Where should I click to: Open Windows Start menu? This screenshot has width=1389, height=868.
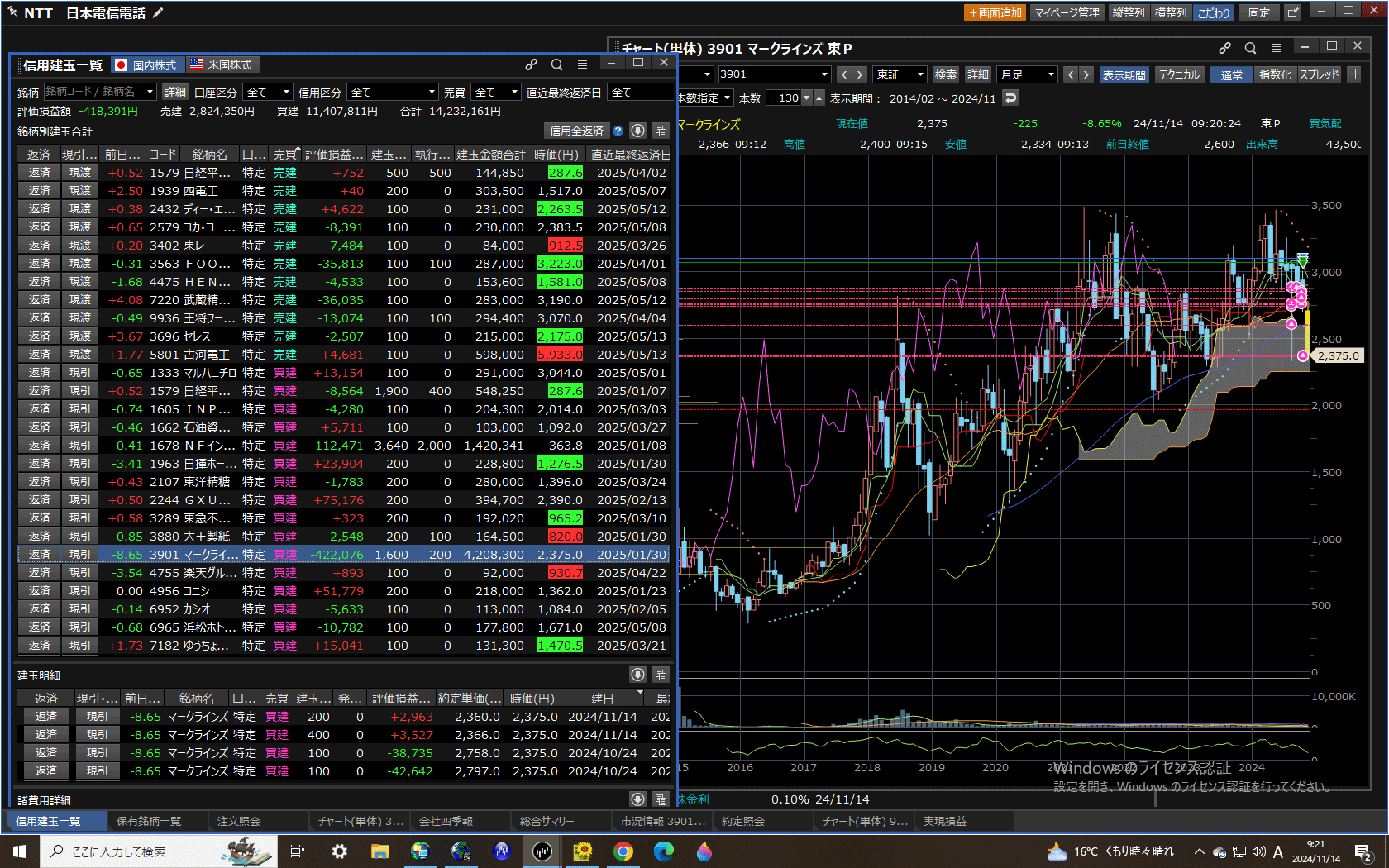click(x=20, y=851)
